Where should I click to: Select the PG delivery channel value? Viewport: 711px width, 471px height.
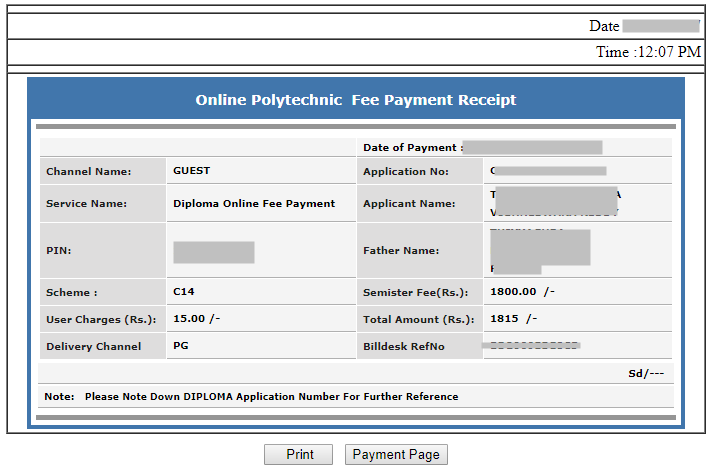[181, 346]
